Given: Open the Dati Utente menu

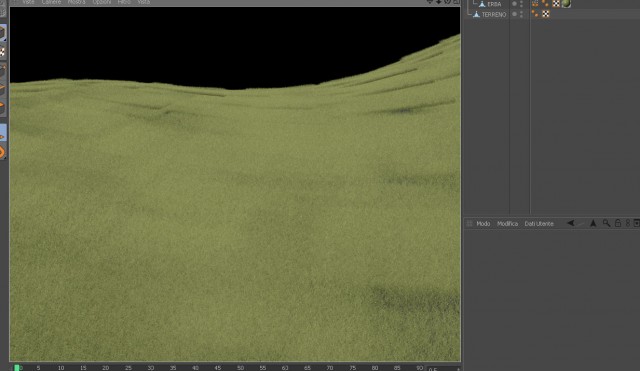Looking at the screenshot, I should [539, 224].
